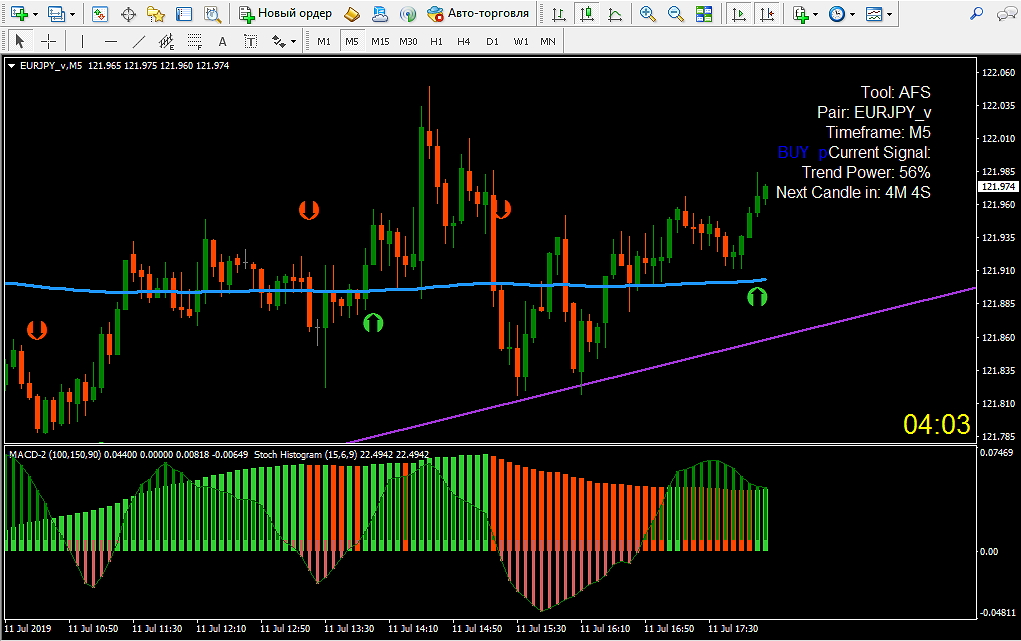Open the chart profiles icon
This screenshot has height=641, width=1021.
tap(57, 14)
